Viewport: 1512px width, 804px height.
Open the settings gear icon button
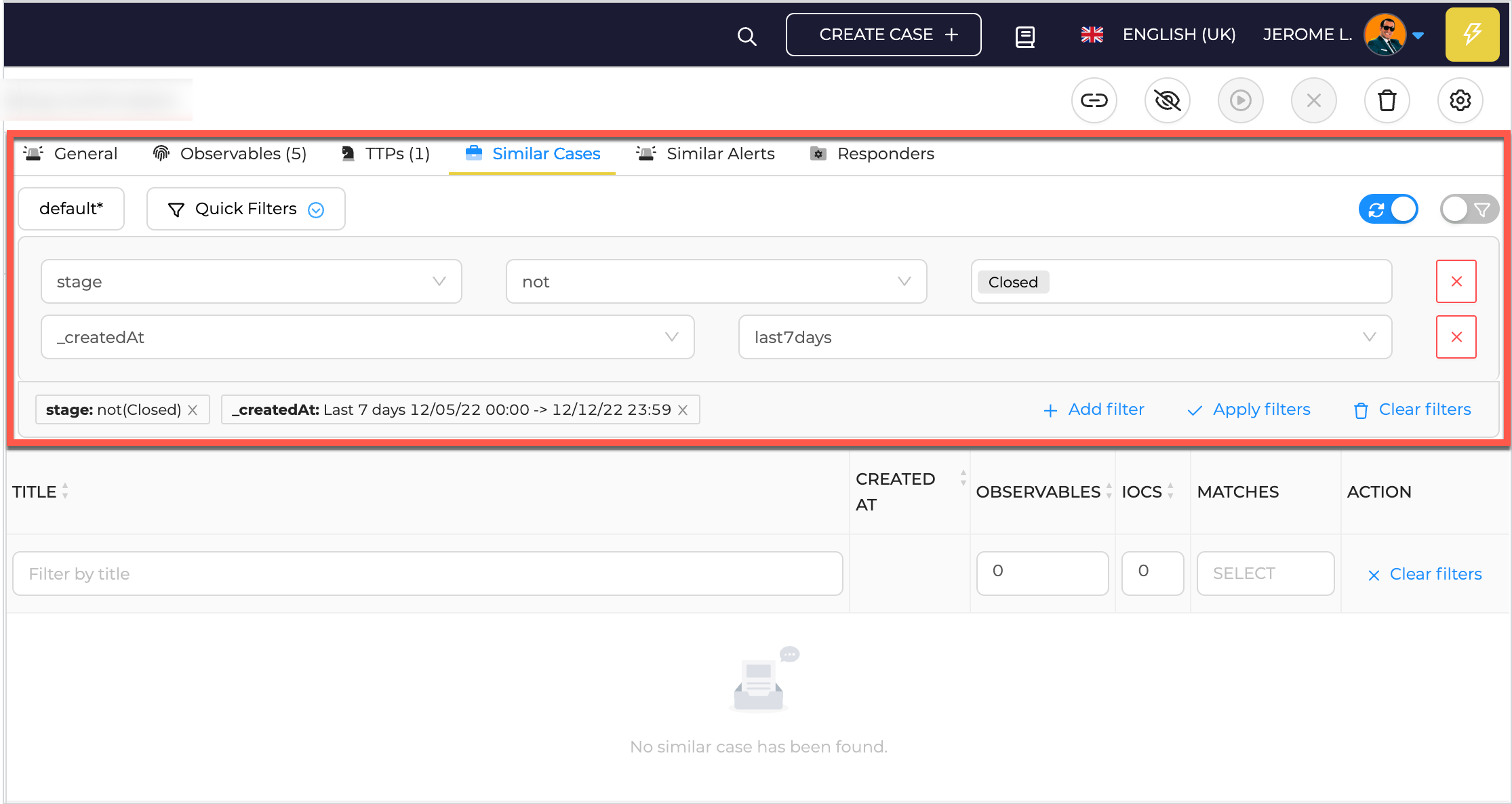pos(1460,100)
